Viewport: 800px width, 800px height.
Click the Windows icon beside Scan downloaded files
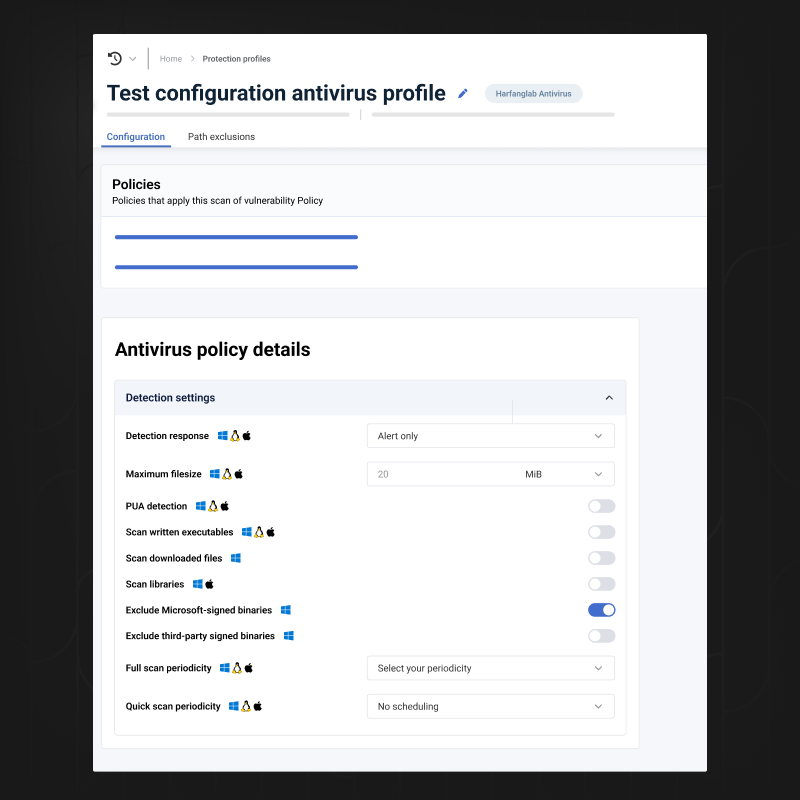click(236, 558)
